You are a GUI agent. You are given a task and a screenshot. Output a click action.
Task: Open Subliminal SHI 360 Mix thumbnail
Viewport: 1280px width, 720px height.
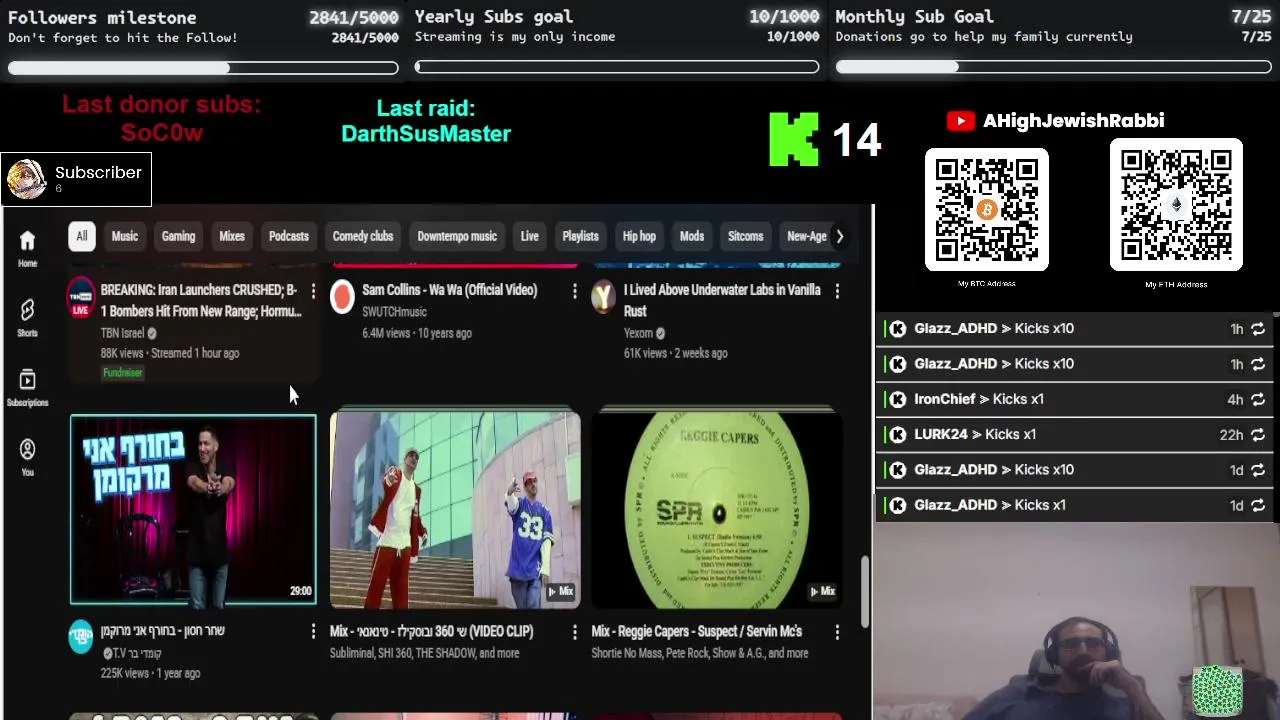pos(455,510)
